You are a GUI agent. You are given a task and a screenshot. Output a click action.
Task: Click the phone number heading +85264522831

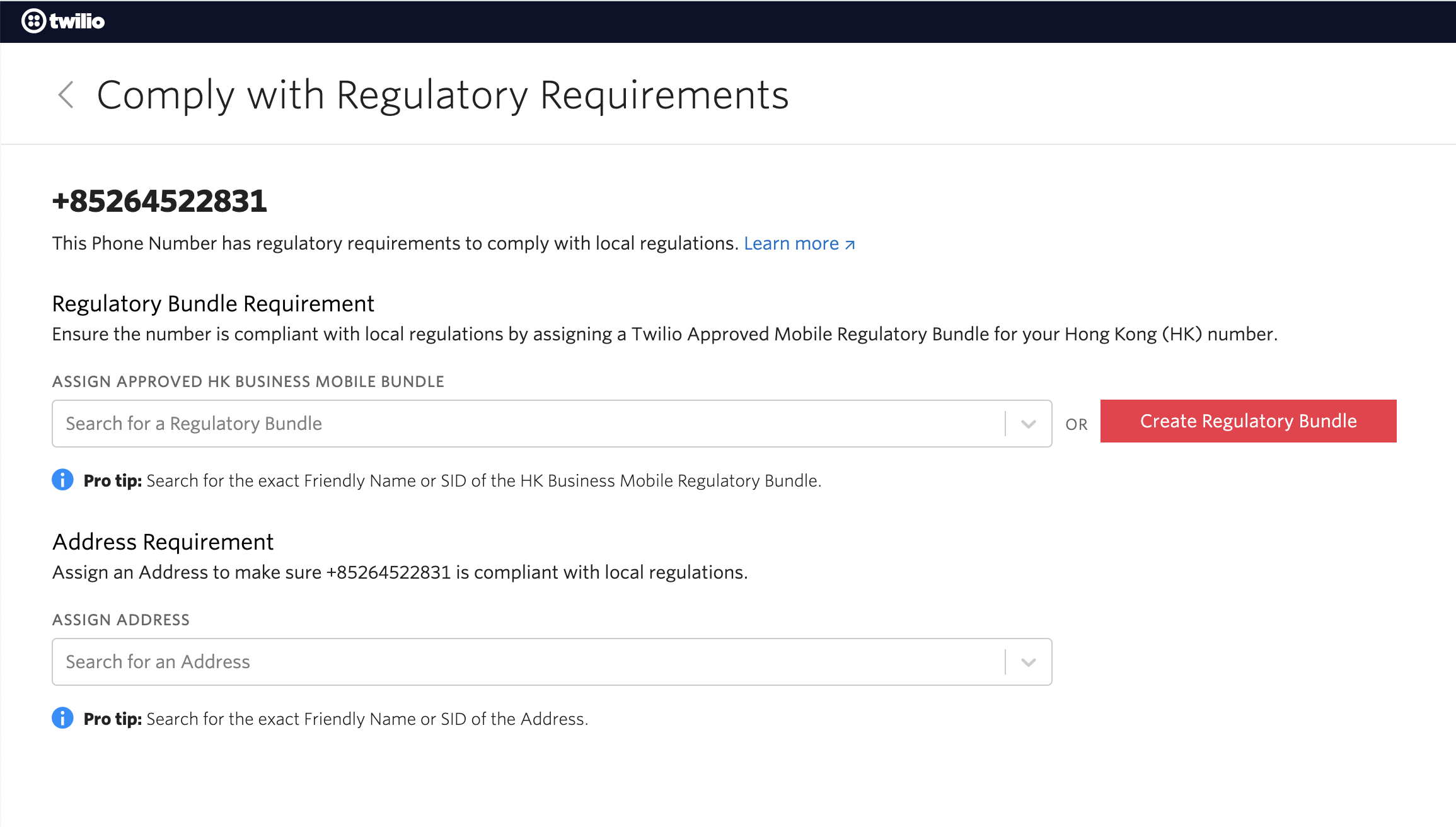pyautogui.click(x=159, y=201)
